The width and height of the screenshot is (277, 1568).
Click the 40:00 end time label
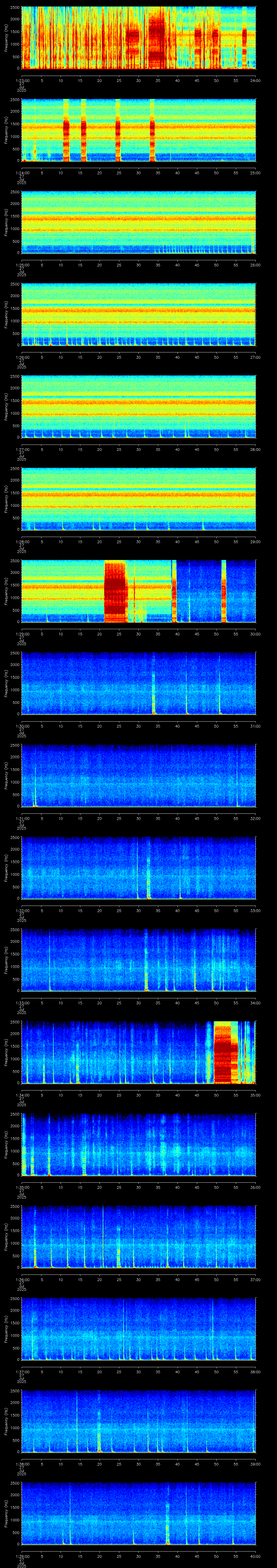255,1556
